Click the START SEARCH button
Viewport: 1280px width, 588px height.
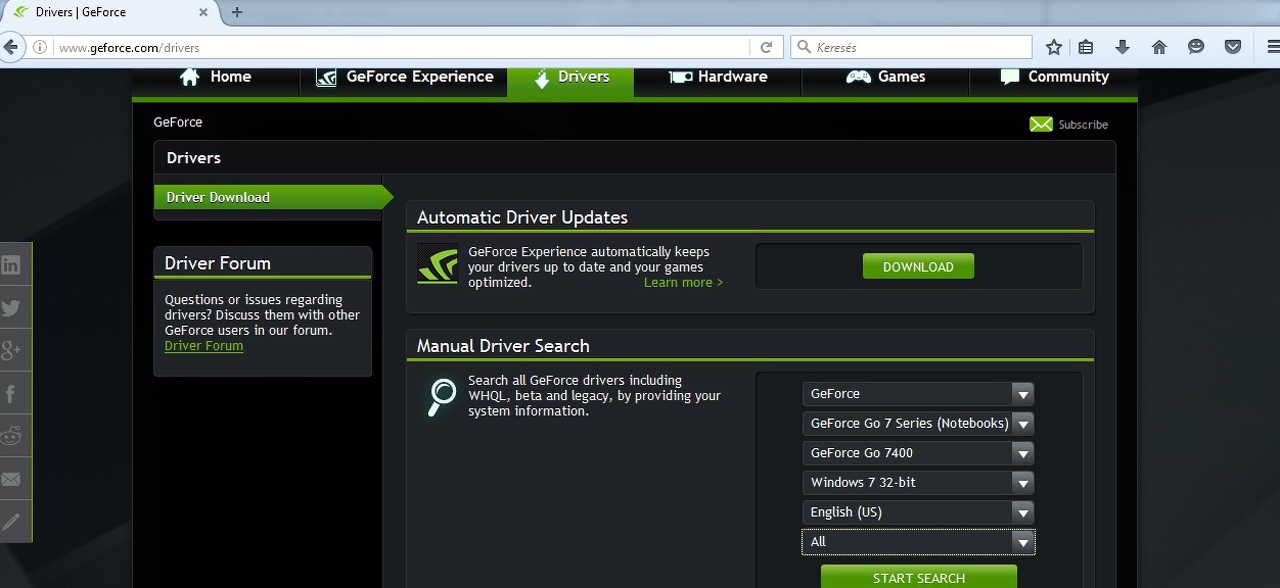919,577
